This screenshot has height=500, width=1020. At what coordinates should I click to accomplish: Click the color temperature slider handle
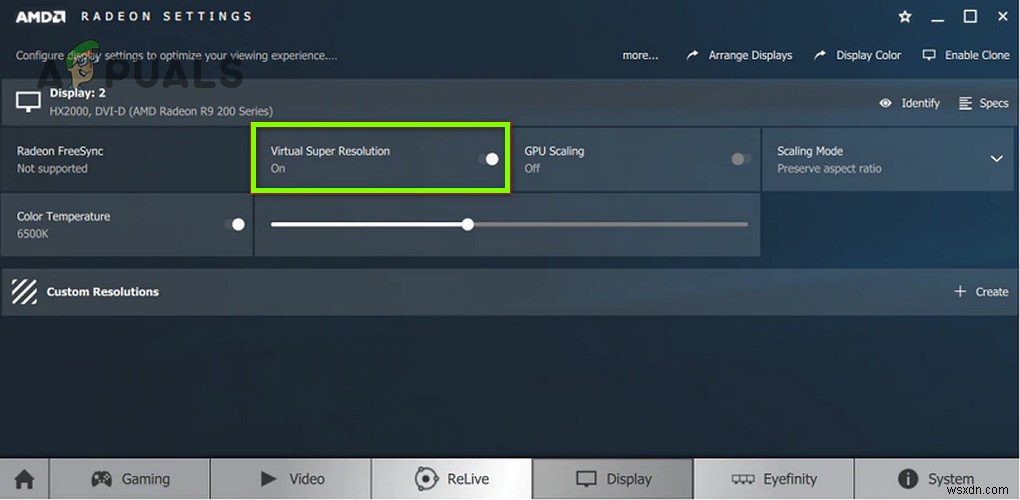[468, 224]
